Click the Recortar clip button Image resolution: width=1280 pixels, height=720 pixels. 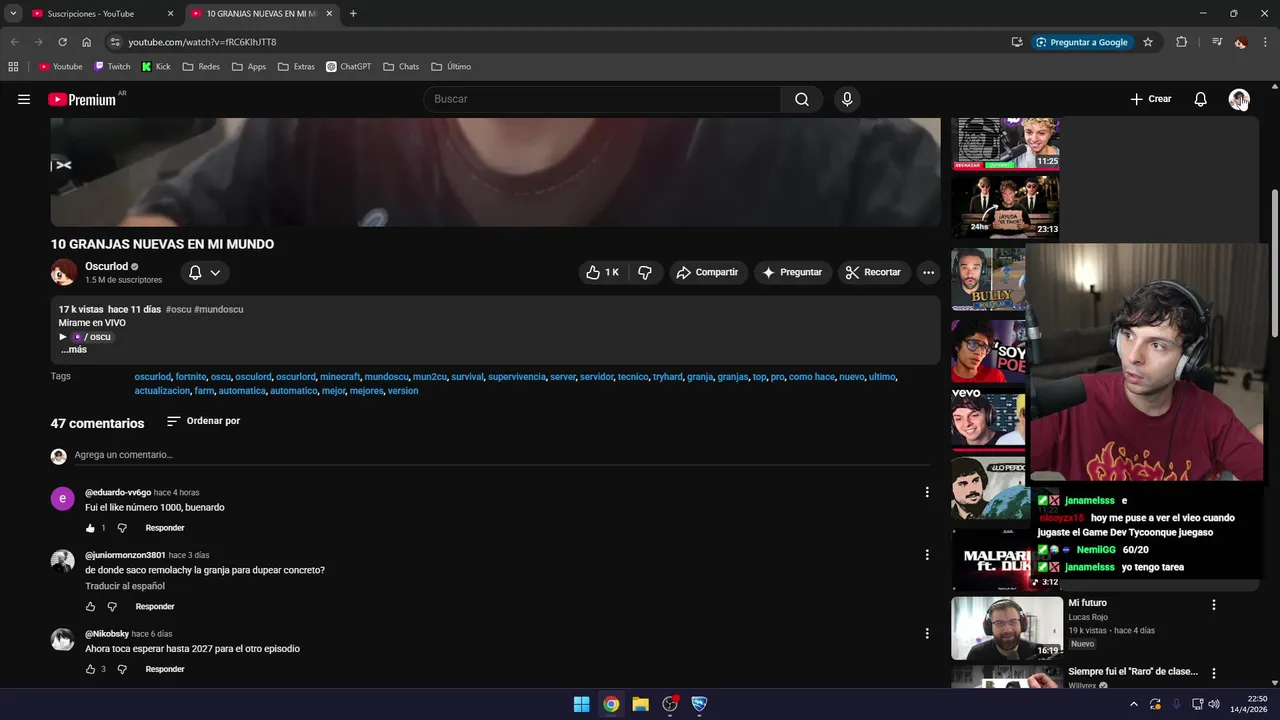click(x=873, y=272)
